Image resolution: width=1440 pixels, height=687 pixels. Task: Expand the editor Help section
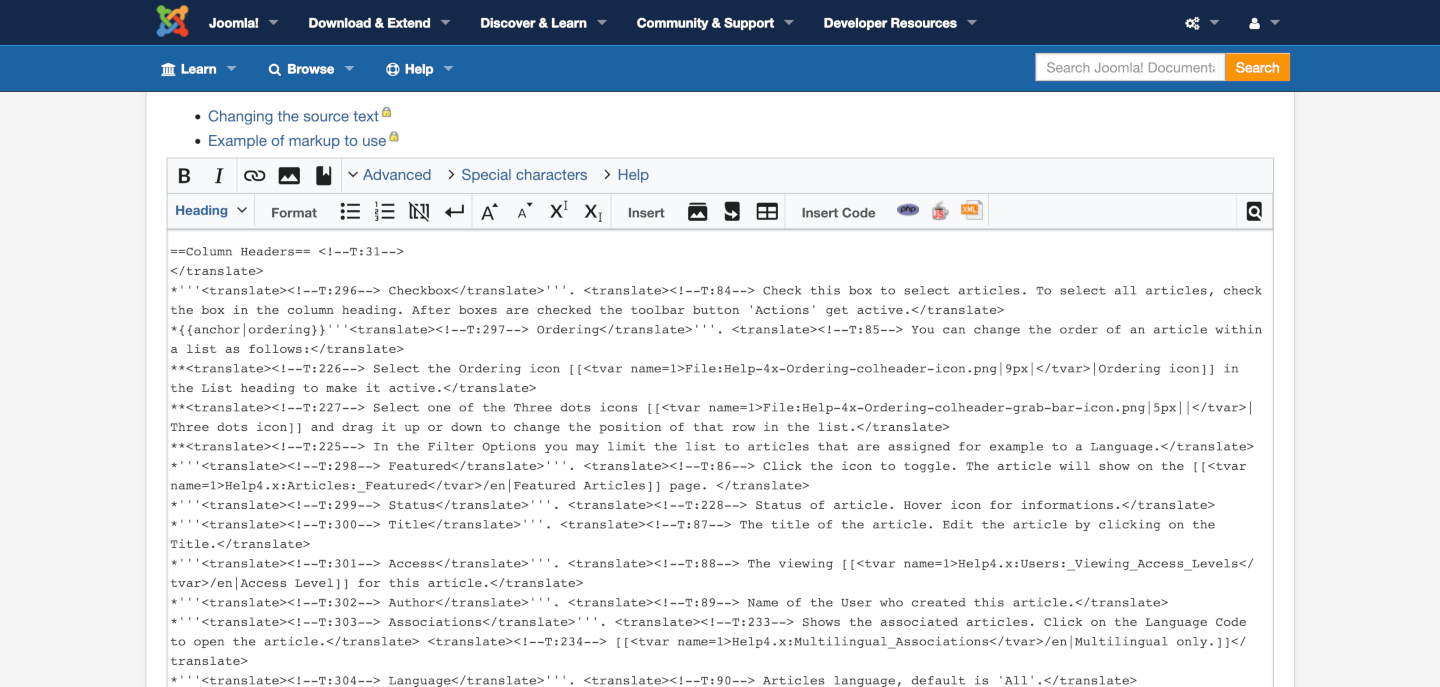click(625, 175)
